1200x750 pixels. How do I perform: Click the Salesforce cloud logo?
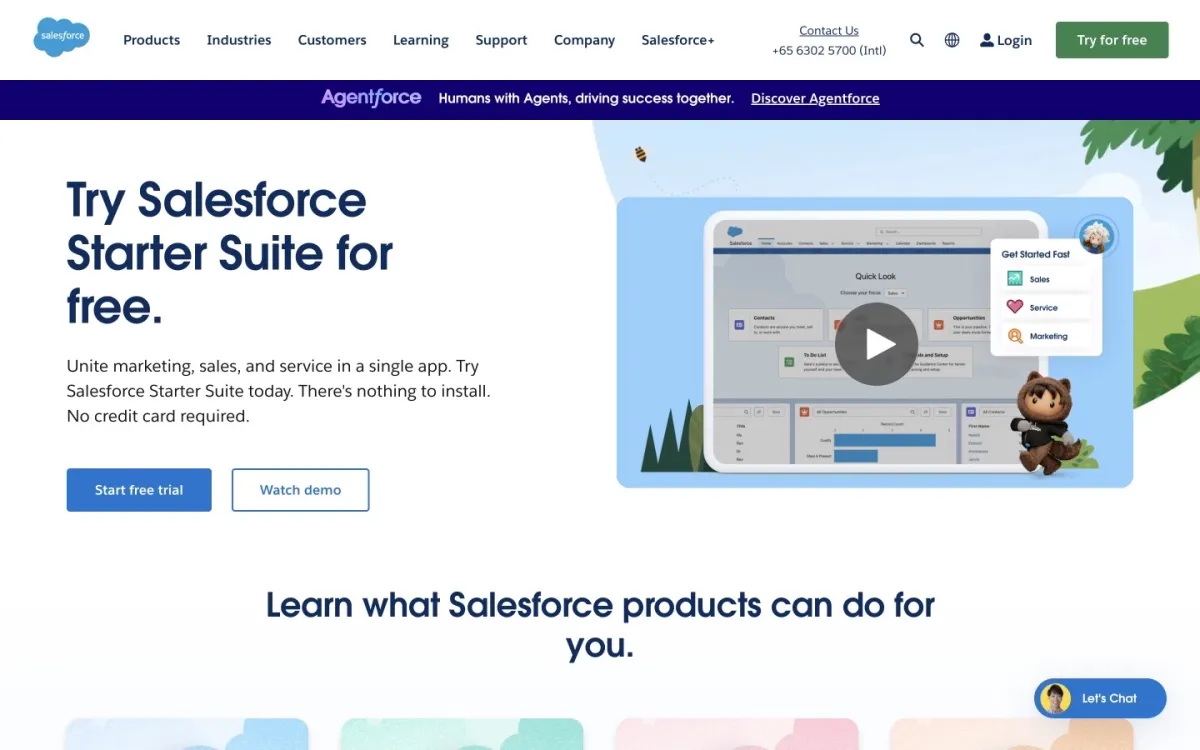pos(61,36)
